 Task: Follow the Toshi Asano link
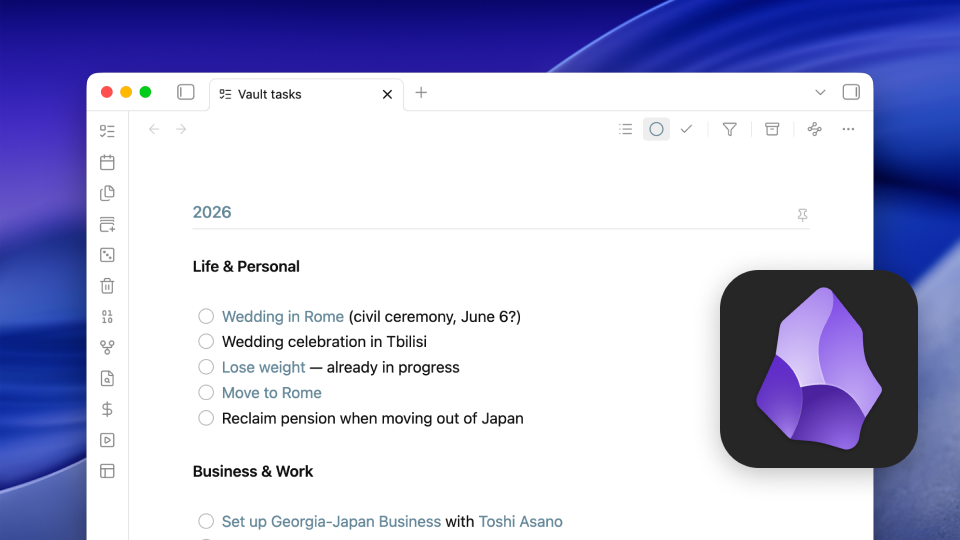tap(520, 521)
